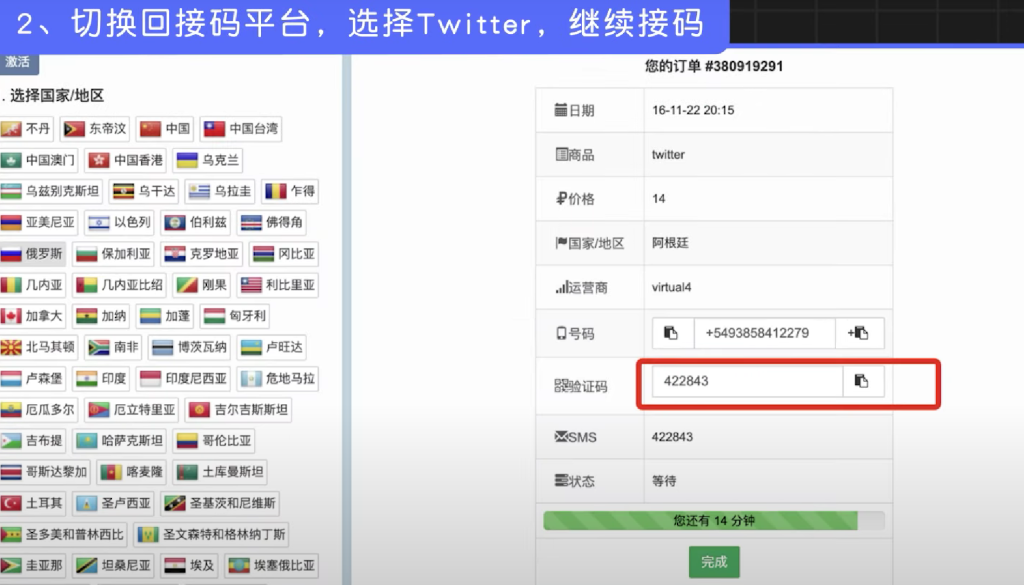Choose country 土库曼斯坦
This screenshot has width=1024, height=585.
tap(220, 472)
